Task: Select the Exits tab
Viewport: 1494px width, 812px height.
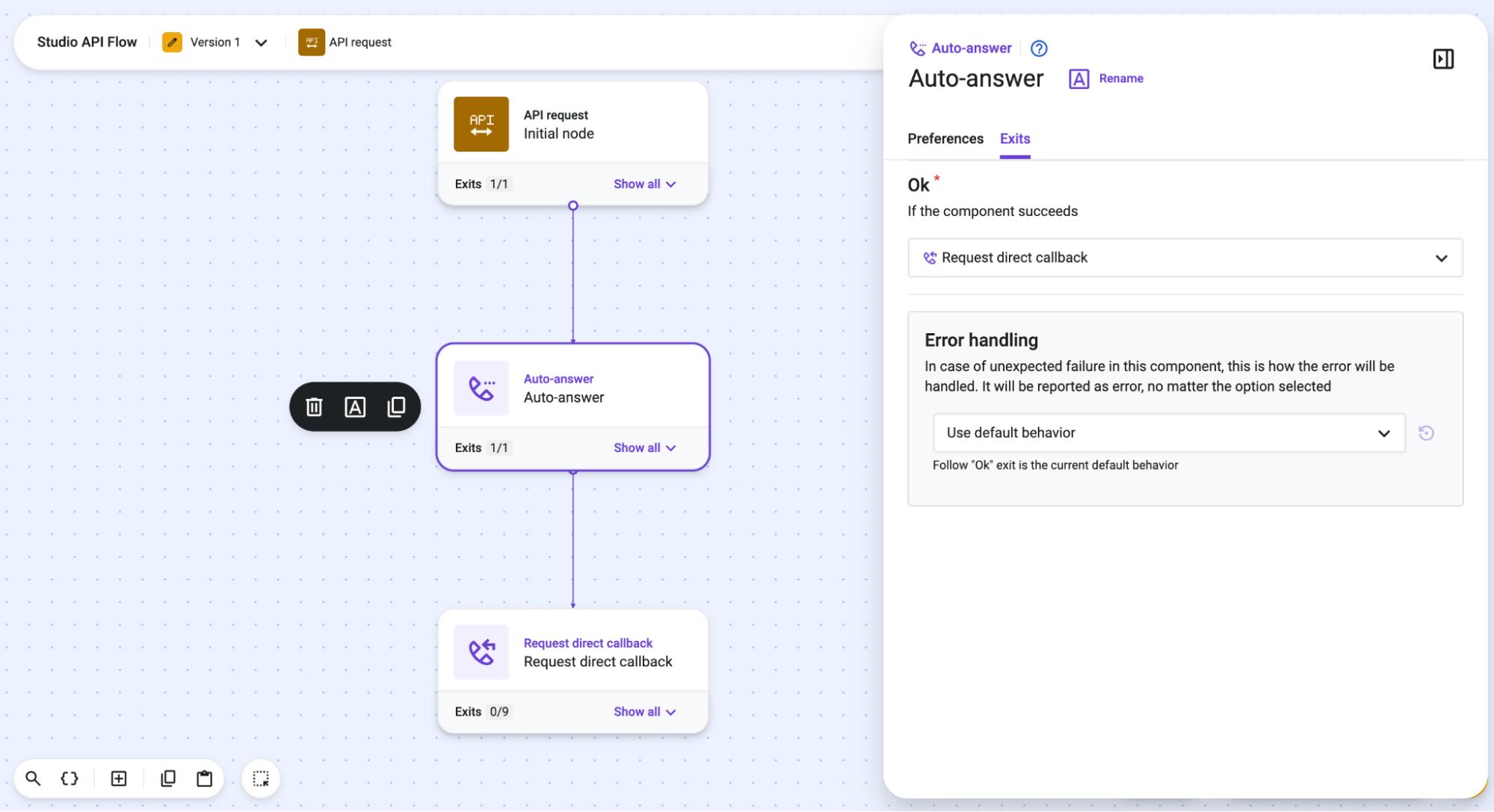Action: pos(1015,138)
